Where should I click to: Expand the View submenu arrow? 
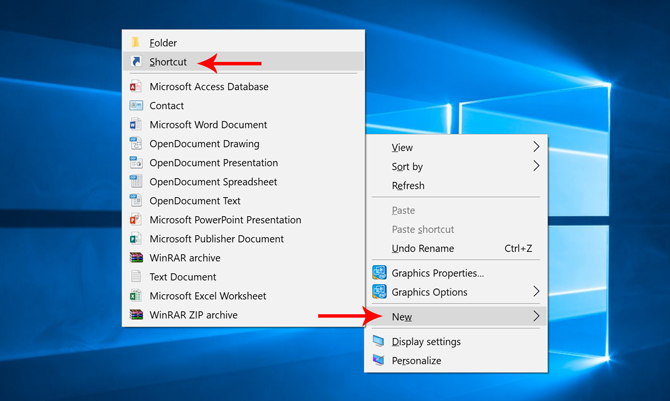pos(536,147)
